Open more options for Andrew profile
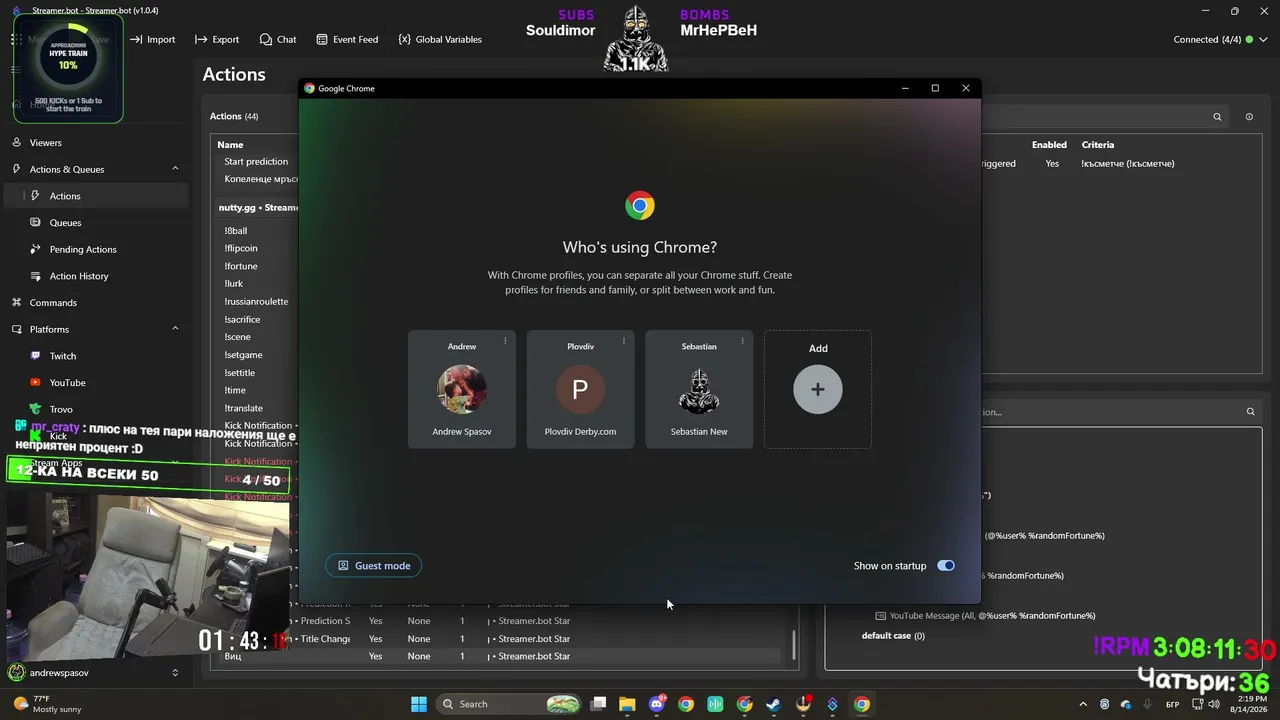This screenshot has height=720, width=1280. tap(505, 341)
